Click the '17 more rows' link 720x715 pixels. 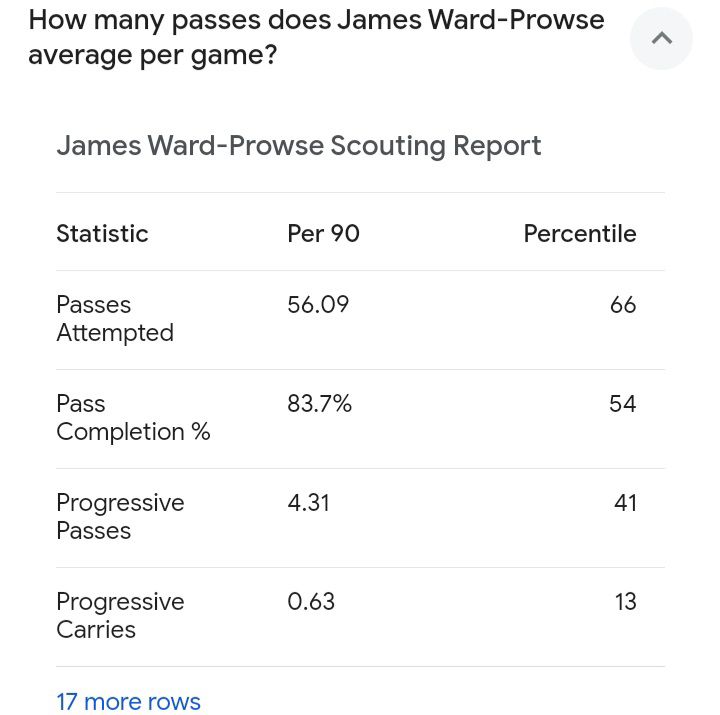pos(128,701)
